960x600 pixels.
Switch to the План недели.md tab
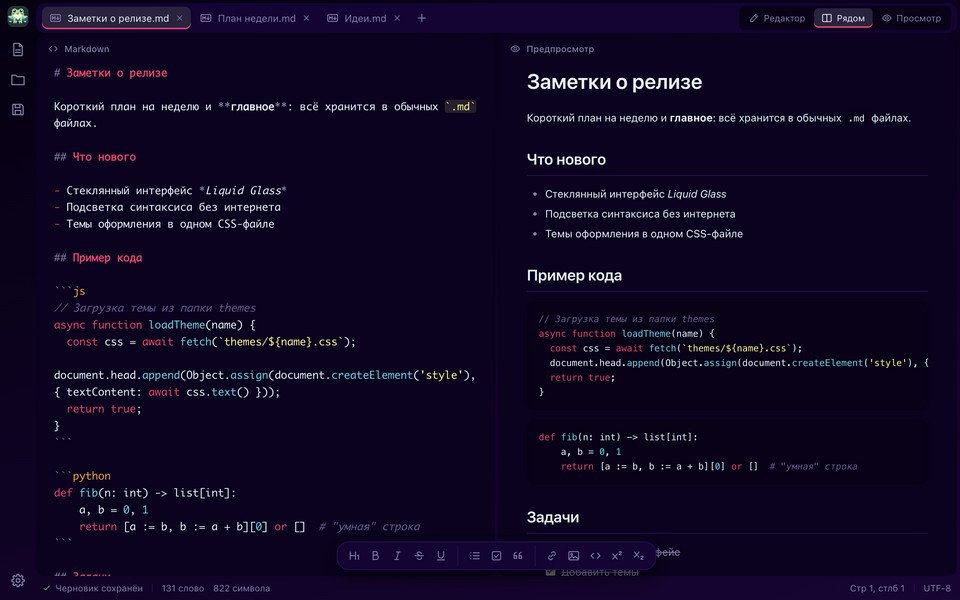(x=254, y=18)
